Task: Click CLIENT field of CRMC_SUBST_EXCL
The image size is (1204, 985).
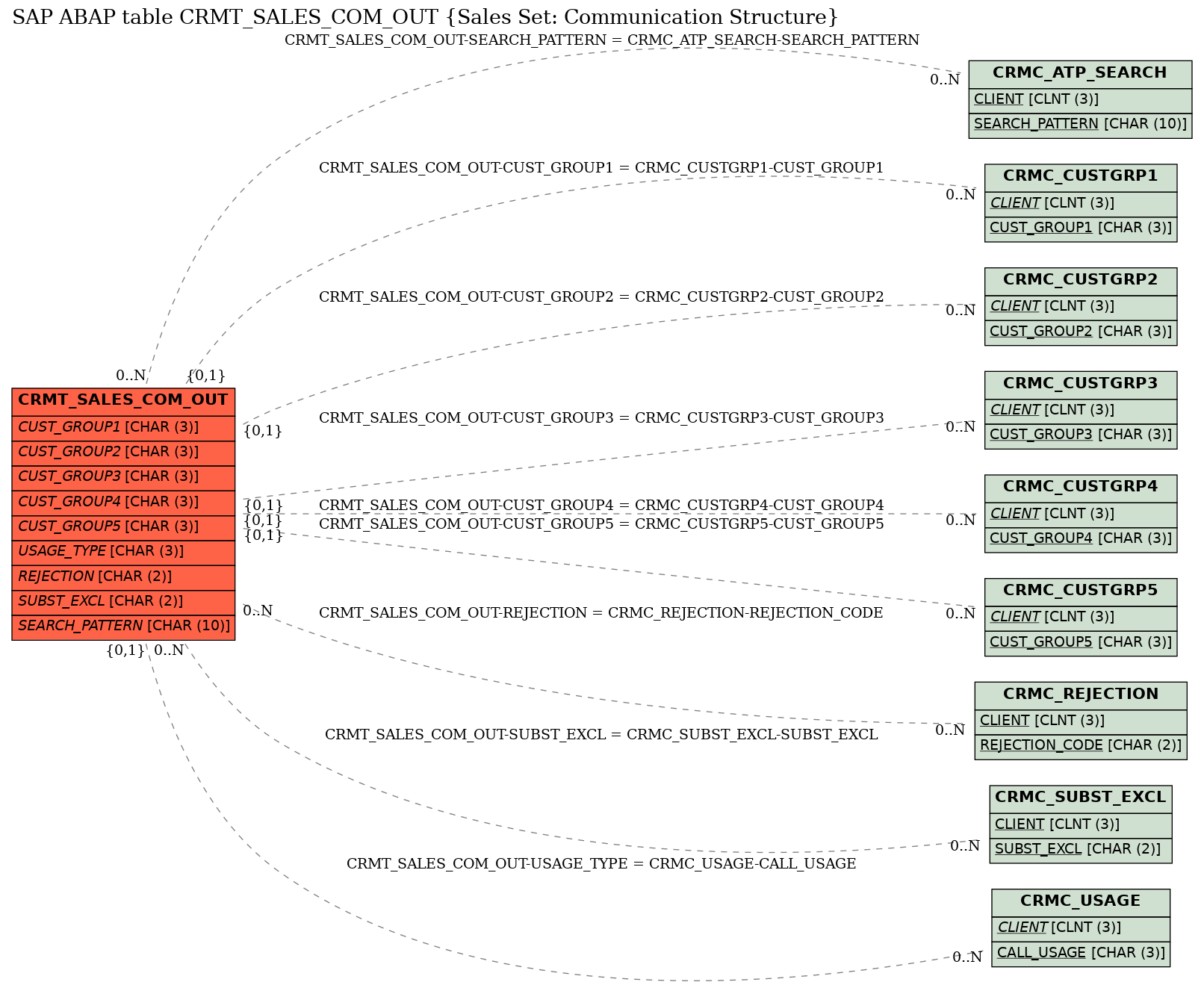Action: pyautogui.click(x=1081, y=825)
